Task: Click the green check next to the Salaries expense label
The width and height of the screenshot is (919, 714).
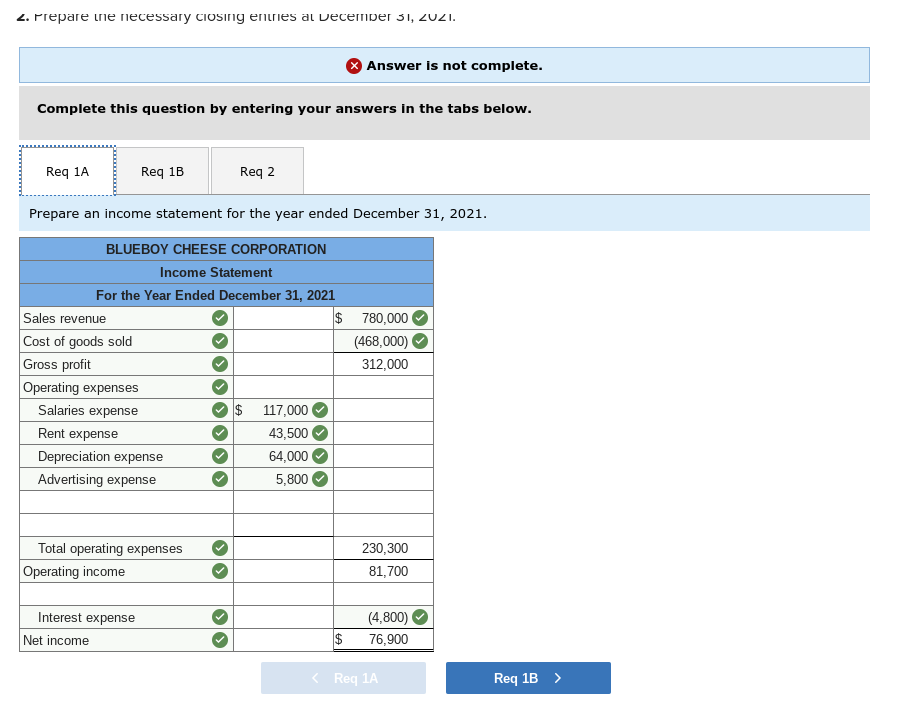Action: coord(220,410)
